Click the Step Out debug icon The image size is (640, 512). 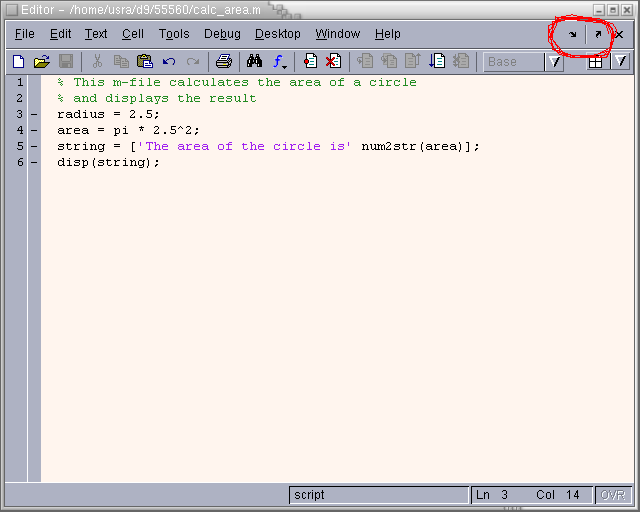click(413, 62)
